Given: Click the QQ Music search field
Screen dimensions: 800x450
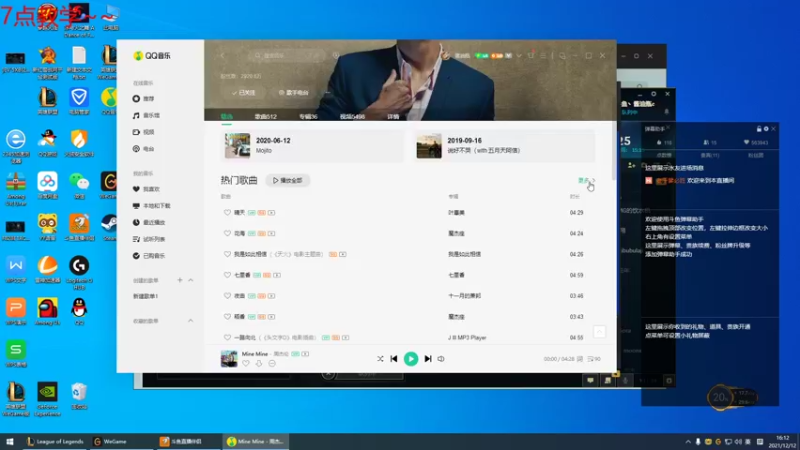Looking at the screenshot, I should [287, 55].
